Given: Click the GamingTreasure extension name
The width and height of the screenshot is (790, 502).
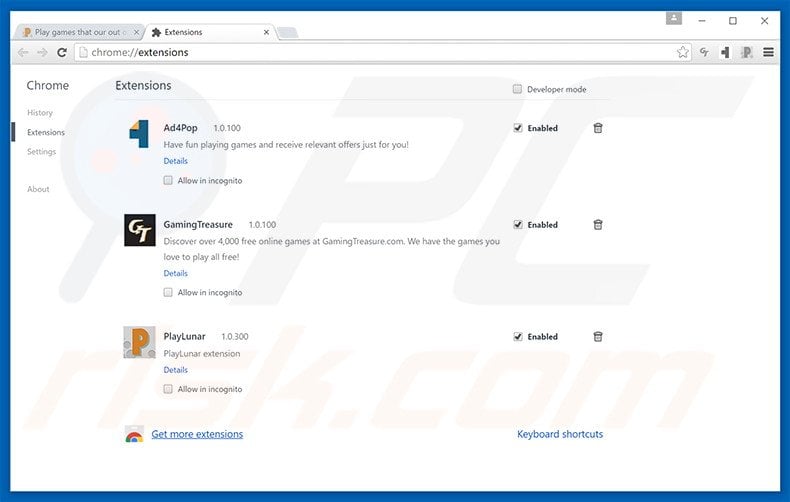Looking at the screenshot, I should coord(198,225).
